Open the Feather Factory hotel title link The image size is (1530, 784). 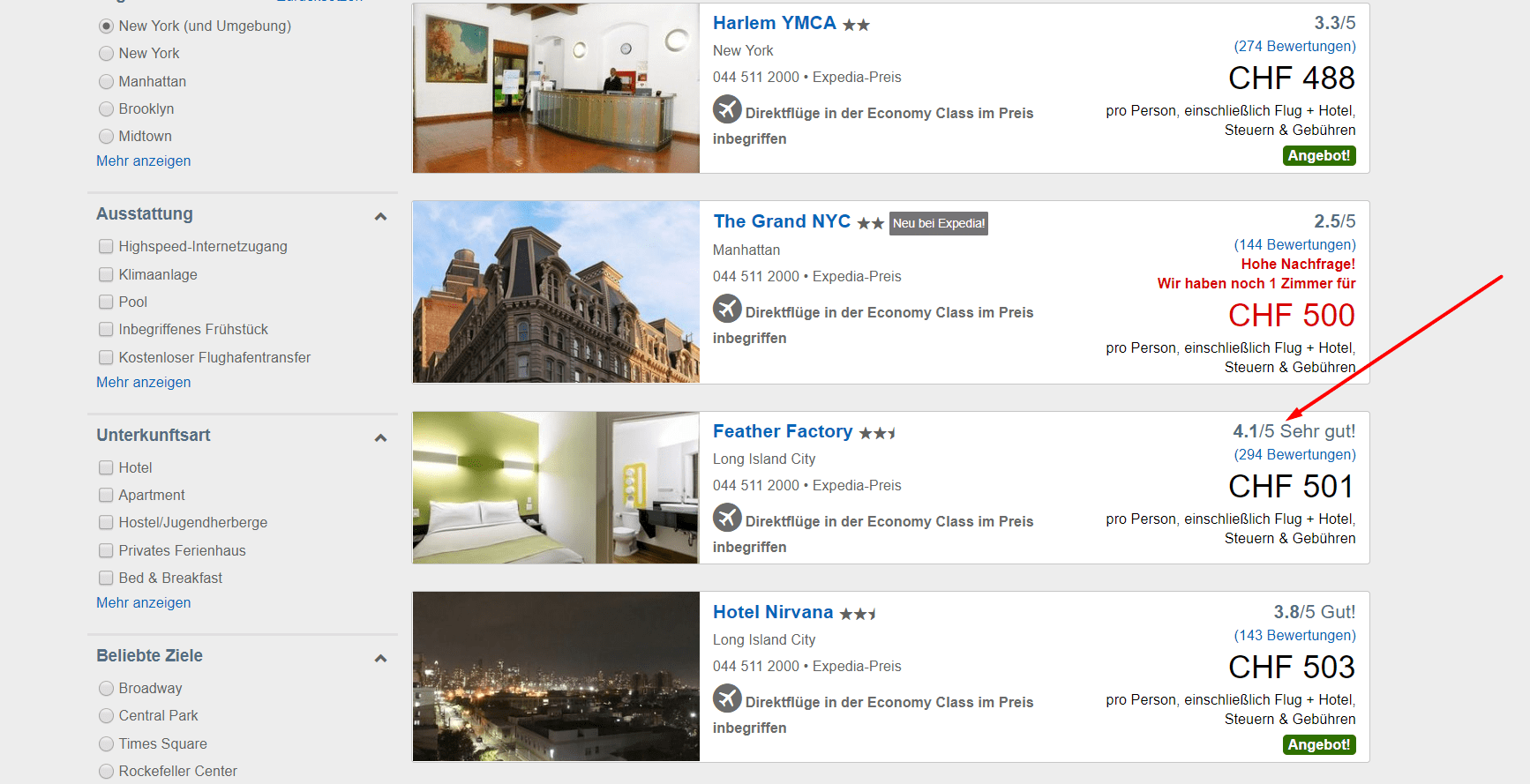tap(783, 431)
